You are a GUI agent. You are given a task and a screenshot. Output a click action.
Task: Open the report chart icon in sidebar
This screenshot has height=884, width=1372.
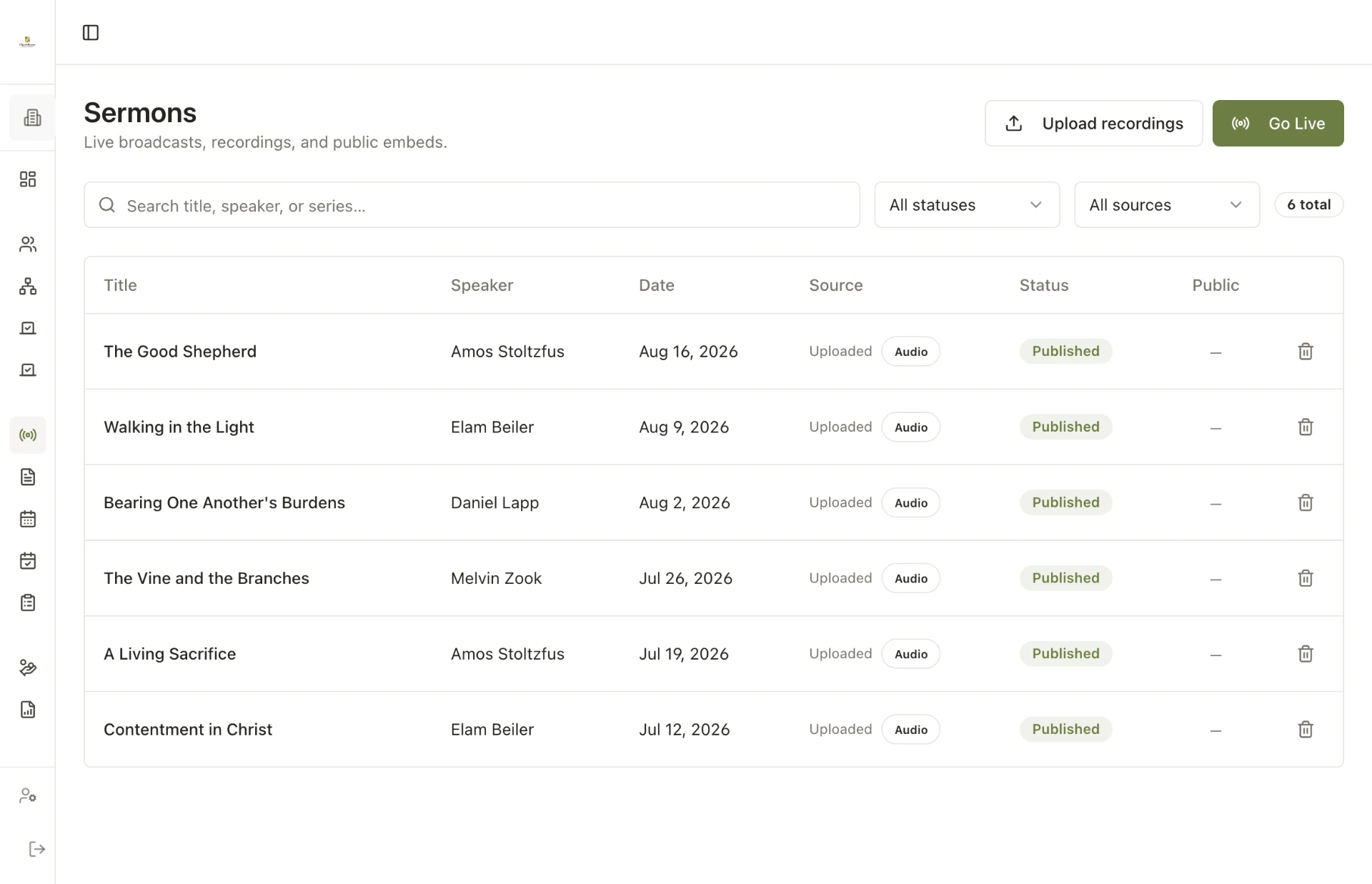point(28,709)
